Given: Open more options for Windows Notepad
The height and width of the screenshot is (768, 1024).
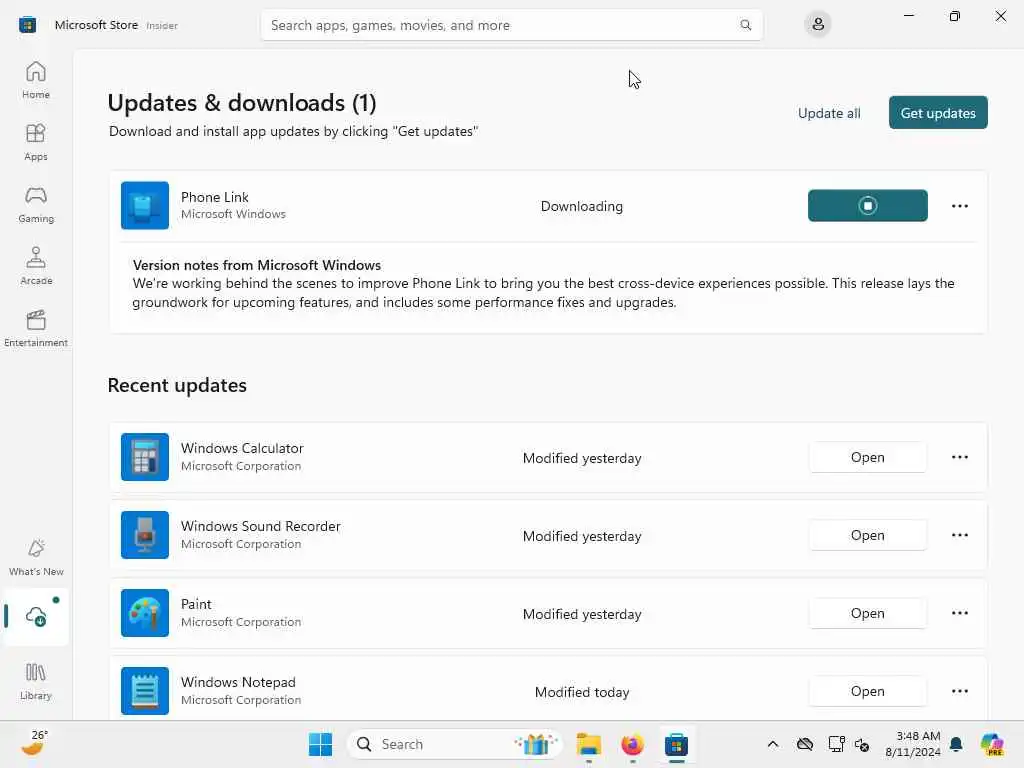Looking at the screenshot, I should tap(959, 691).
